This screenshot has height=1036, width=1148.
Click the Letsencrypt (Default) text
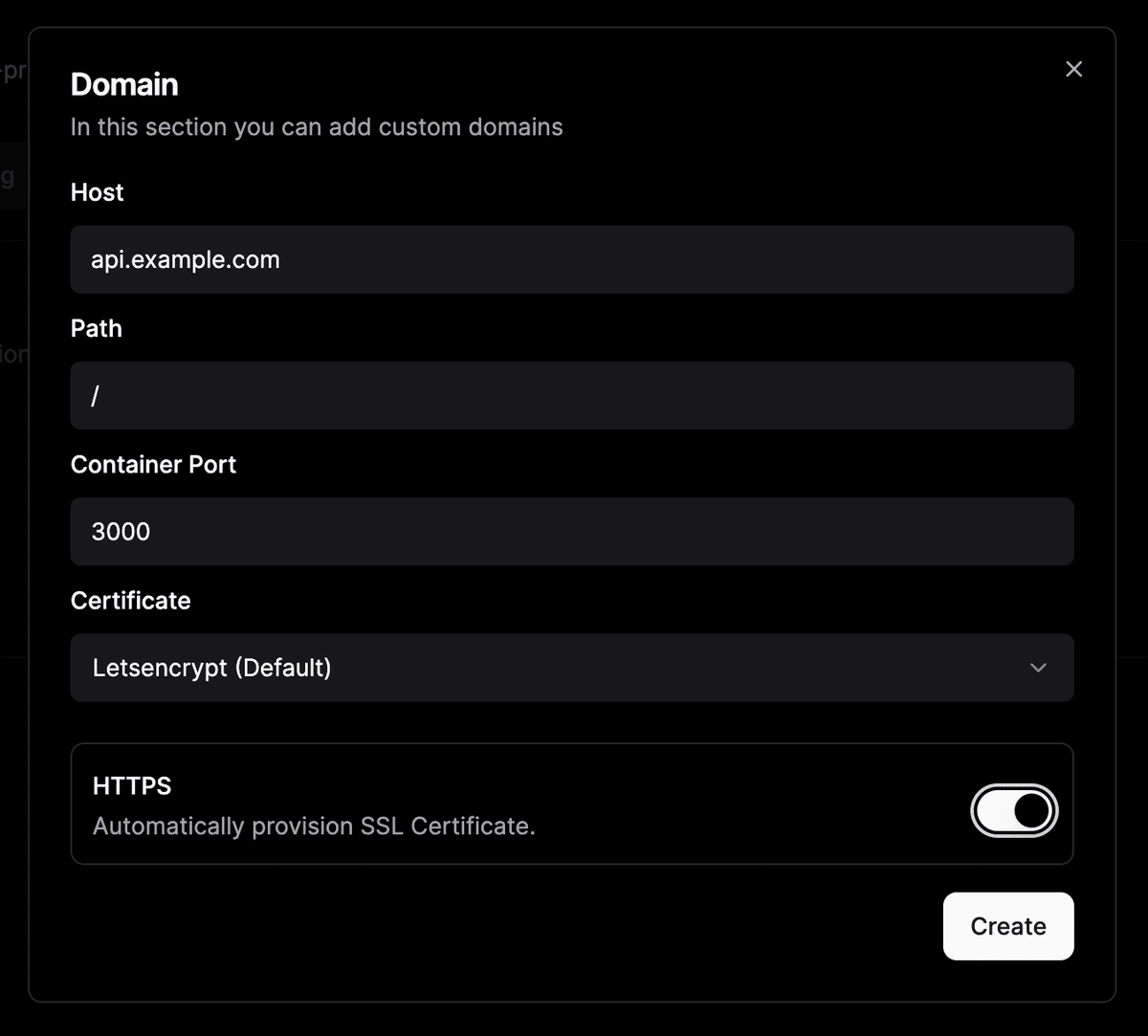coord(212,668)
